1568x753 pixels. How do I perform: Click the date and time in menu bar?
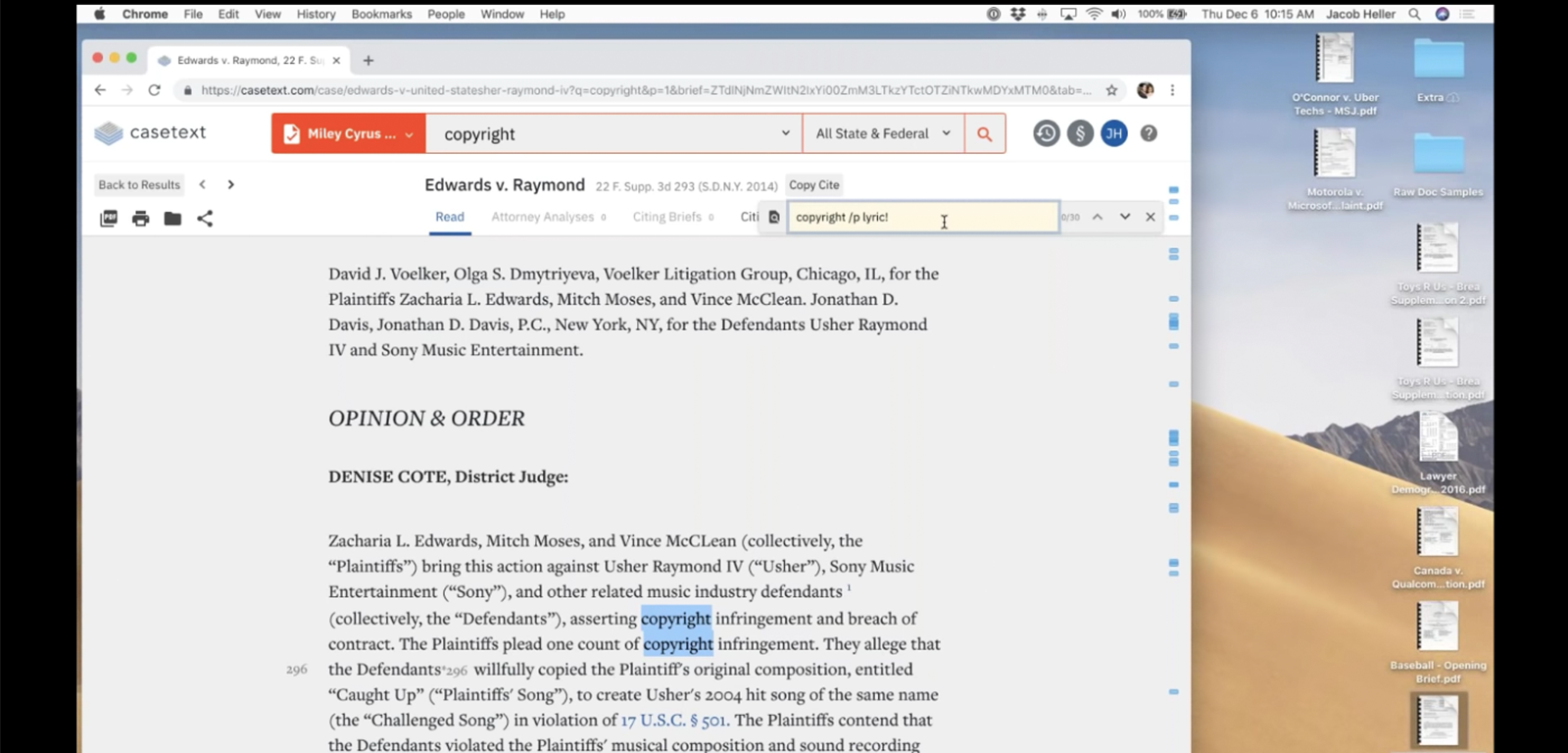coord(1257,14)
